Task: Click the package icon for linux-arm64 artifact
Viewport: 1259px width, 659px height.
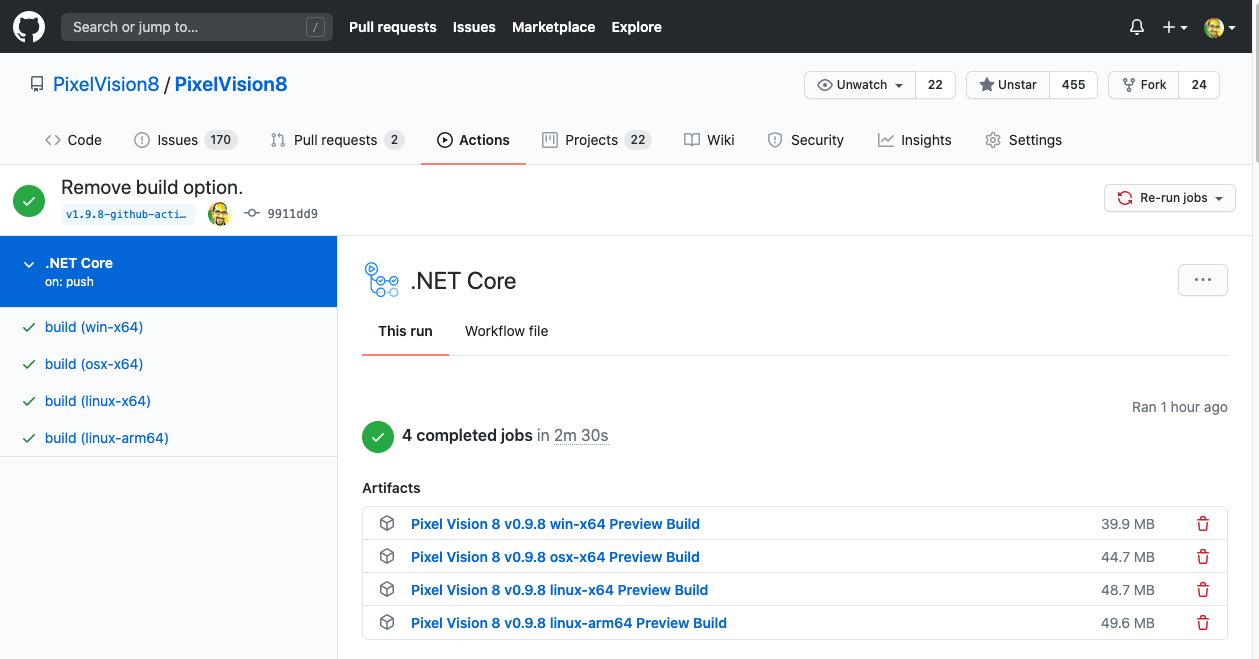Action: (387, 622)
